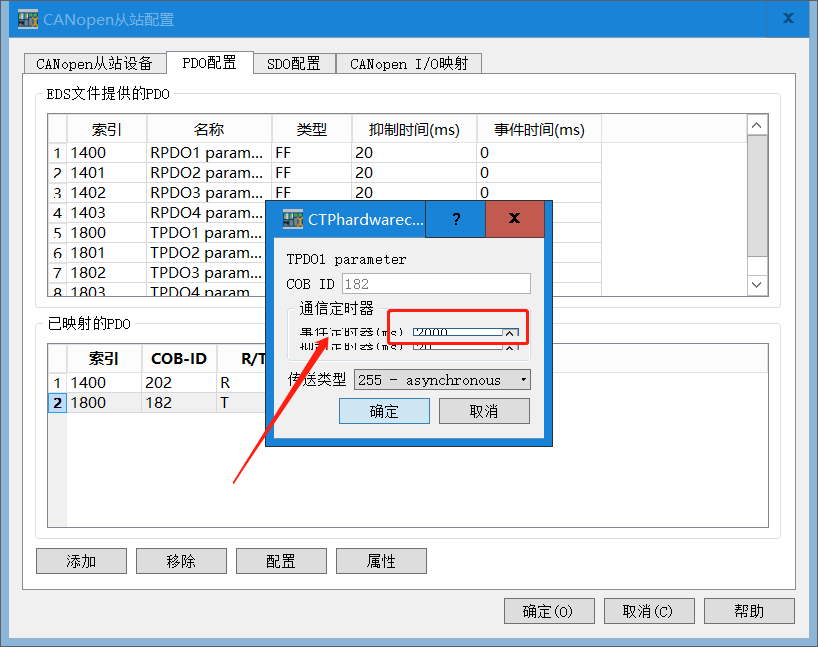Click the event time 0 in the 1400 row
This screenshot has height=647, width=818.
pyautogui.click(x=539, y=153)
